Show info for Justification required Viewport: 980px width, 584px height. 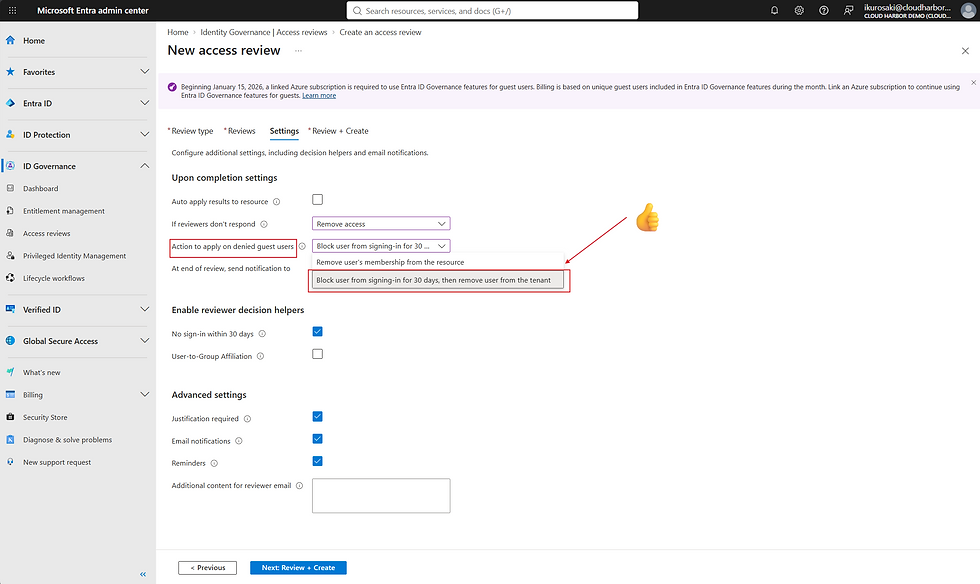coord(248,419)
